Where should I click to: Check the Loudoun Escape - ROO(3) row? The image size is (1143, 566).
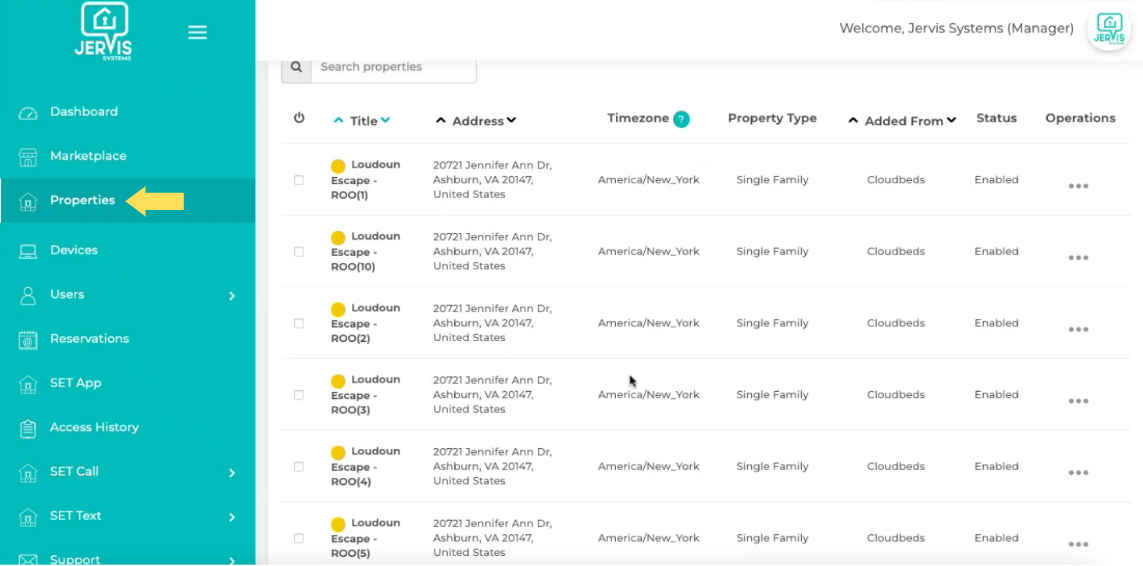click(x=299, y=395)
